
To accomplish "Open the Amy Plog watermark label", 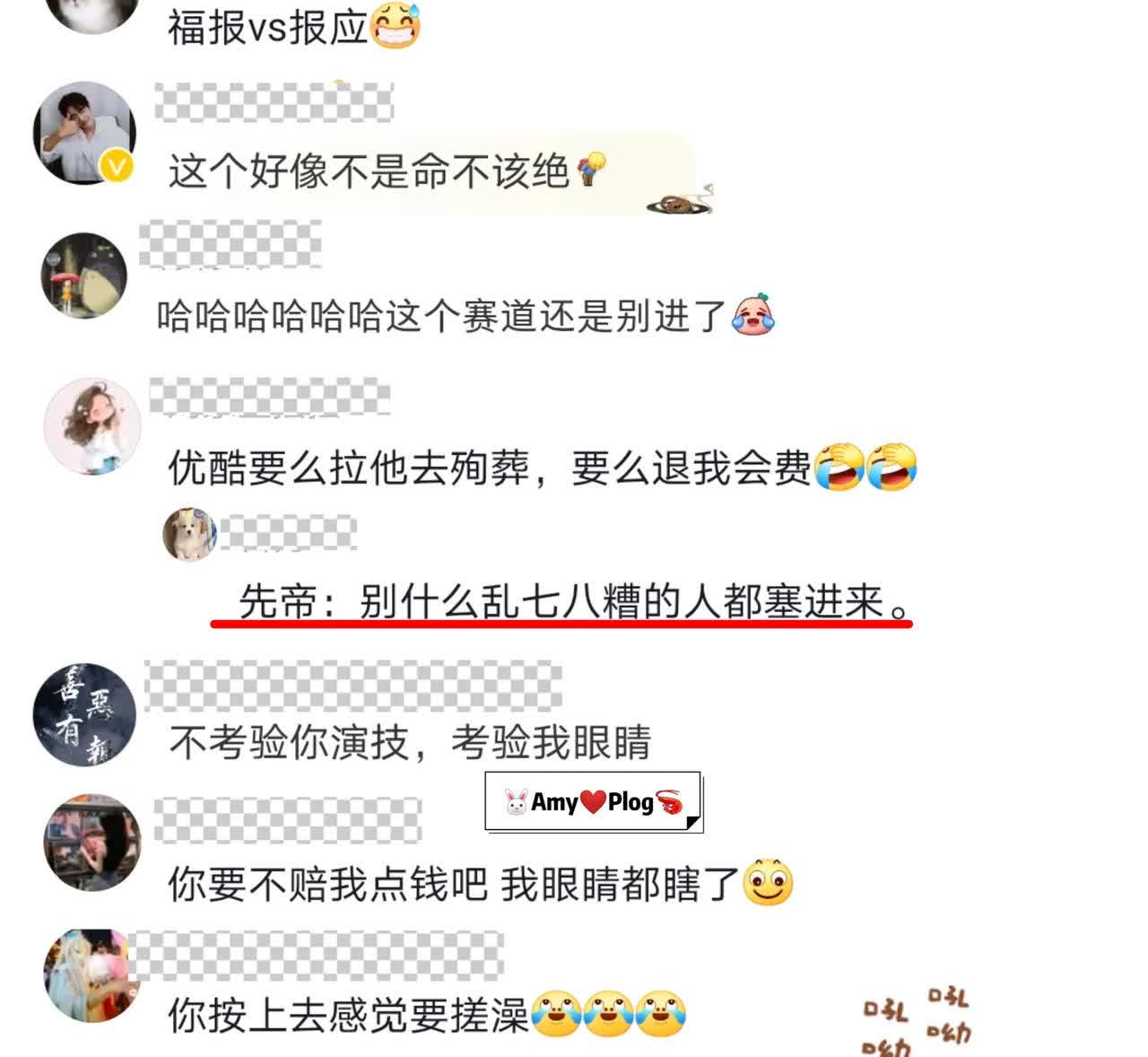I will 594,802.
